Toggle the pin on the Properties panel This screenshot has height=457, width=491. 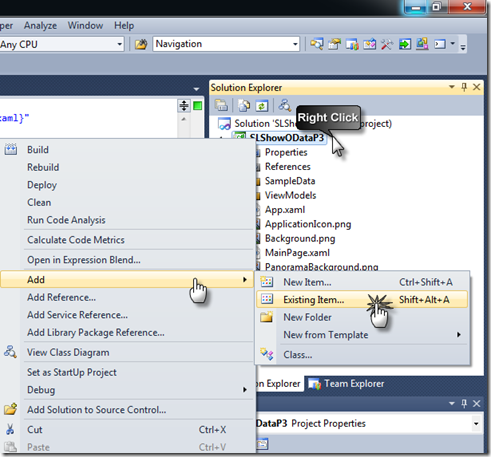tap(464, 403)
